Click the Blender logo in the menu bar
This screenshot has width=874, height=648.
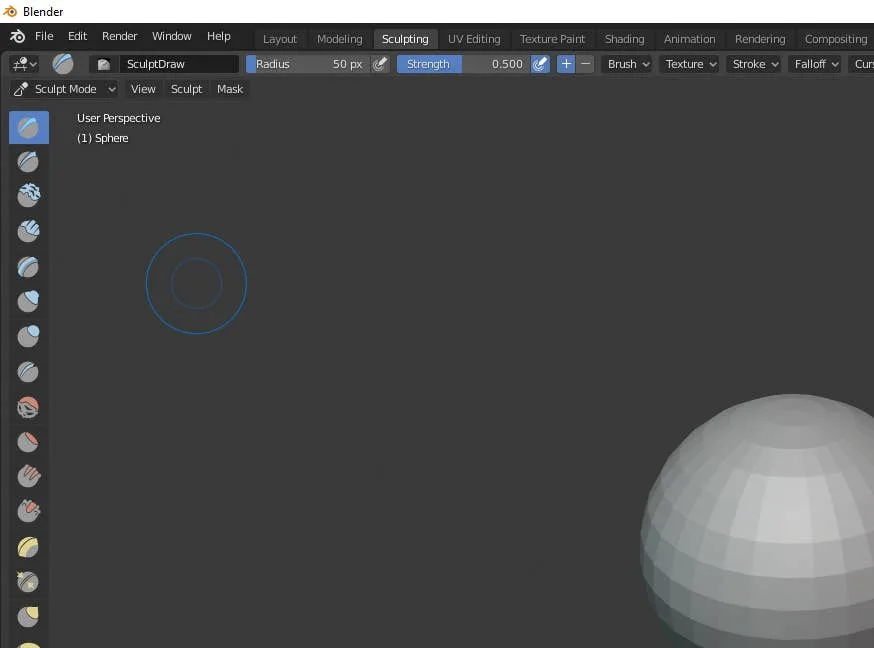point(17,36)
